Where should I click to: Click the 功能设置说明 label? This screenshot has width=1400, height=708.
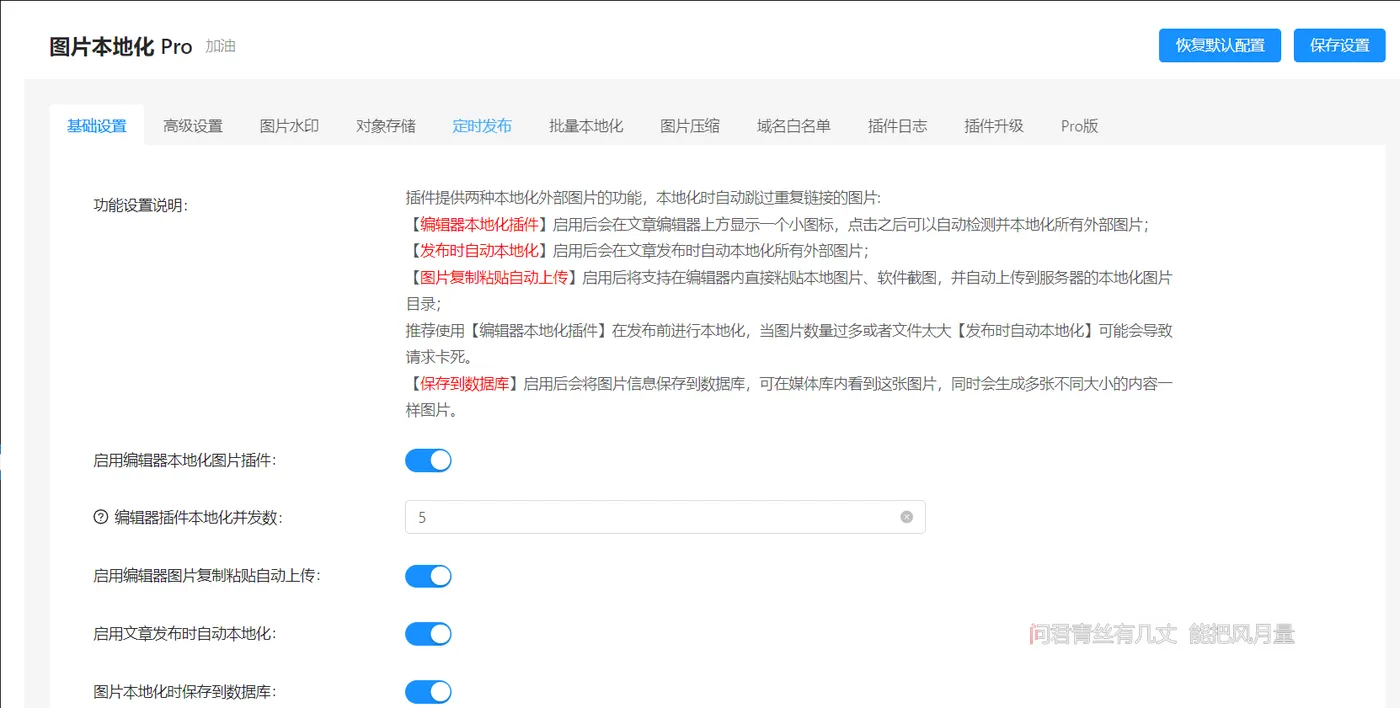pyautogui.click(x=141, y=205)
